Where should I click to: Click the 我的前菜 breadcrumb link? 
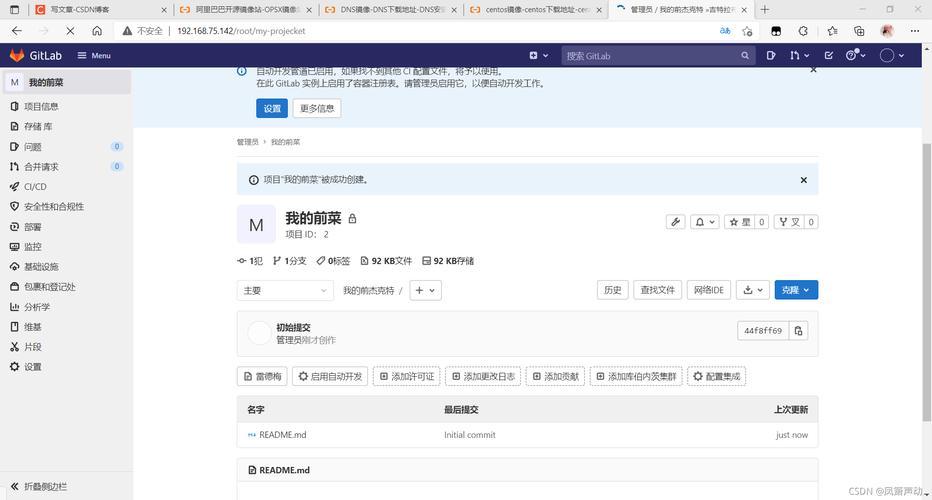285,142
